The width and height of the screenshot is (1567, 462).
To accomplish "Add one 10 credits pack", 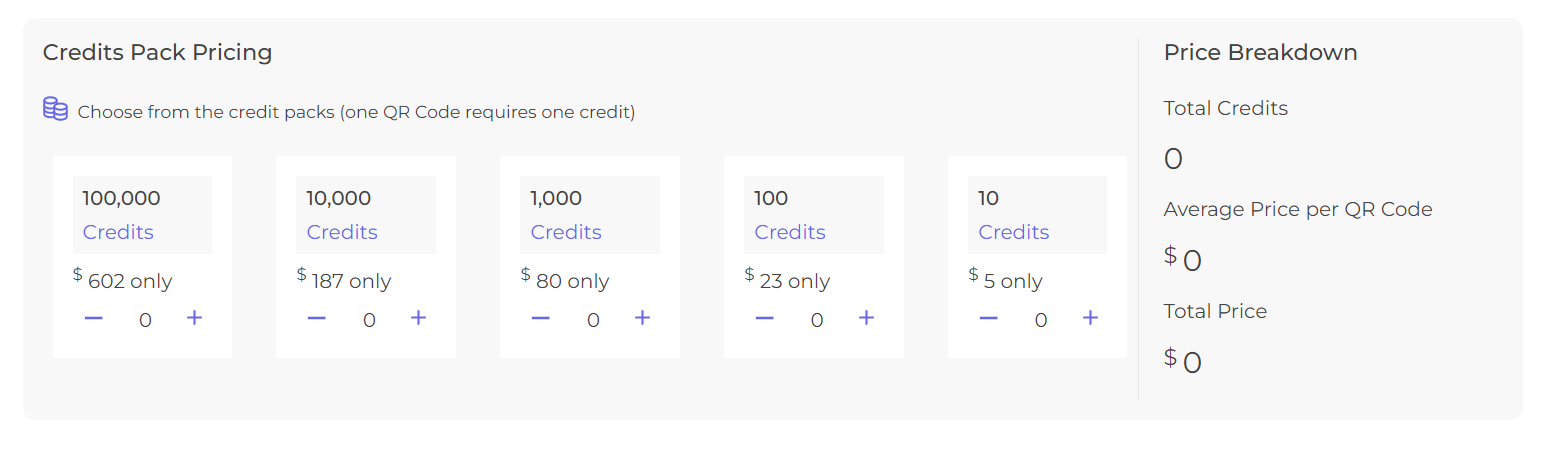I will pos(1090,318).
